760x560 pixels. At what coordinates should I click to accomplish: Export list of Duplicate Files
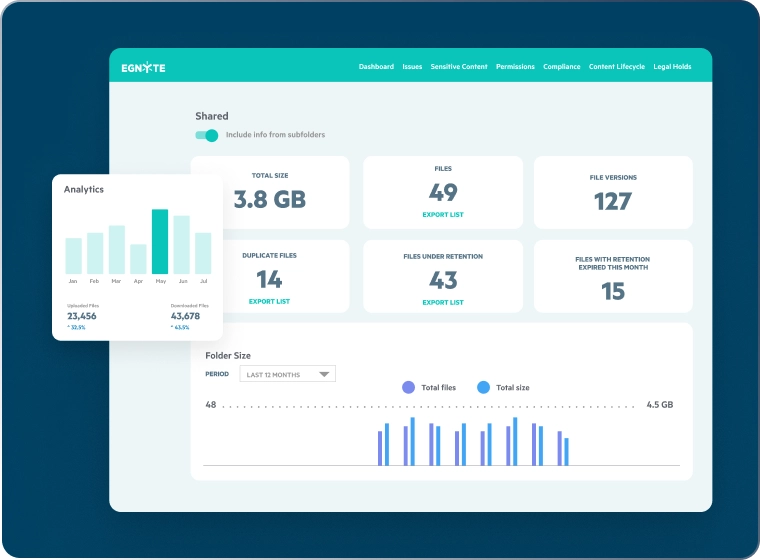click(x=269, y=301)
